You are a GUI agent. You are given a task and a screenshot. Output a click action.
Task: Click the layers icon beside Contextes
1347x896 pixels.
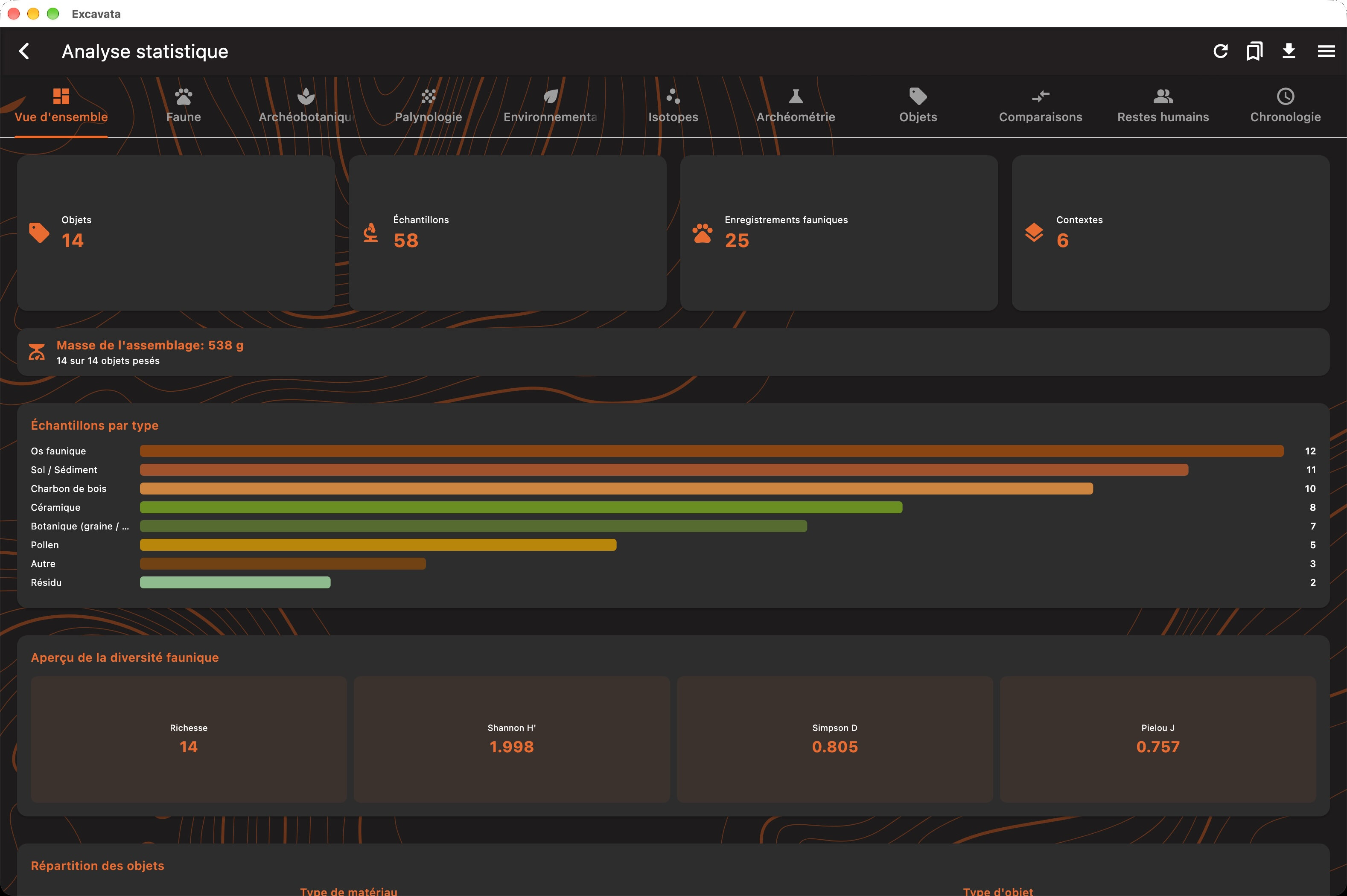coord(1034,233)
